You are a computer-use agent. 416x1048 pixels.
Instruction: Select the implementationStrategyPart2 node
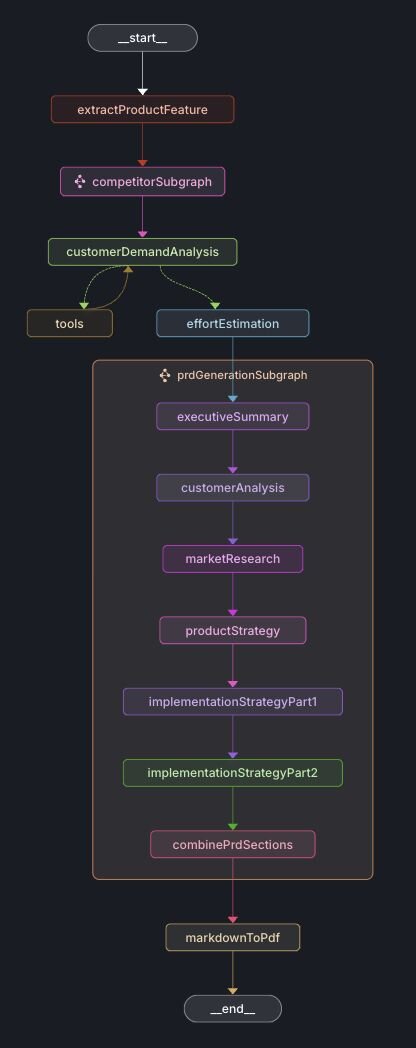pos(233,773)
